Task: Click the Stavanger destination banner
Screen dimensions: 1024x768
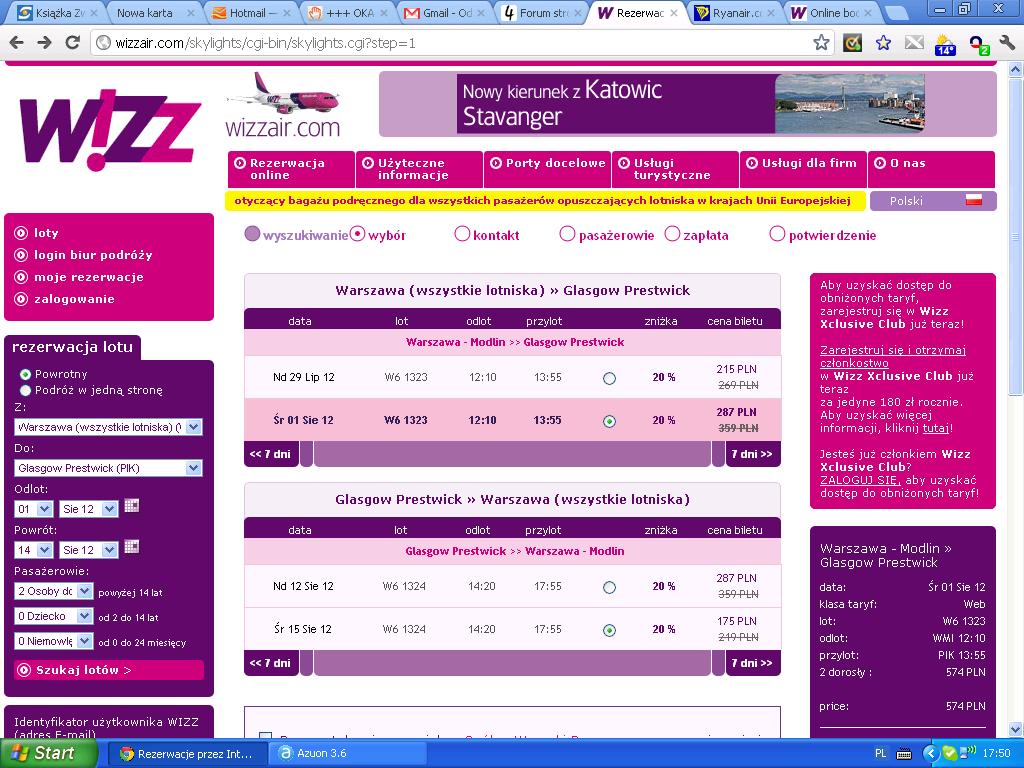Action: pyautogui.click(x=688, y=104)
